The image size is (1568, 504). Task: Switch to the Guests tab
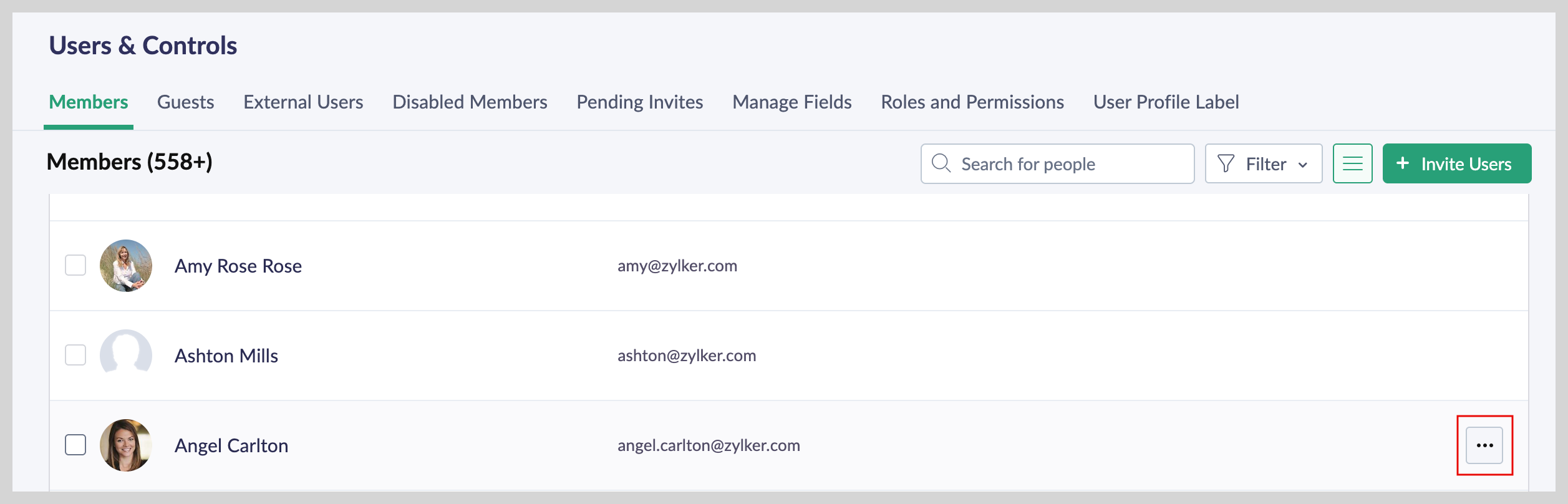185,102
